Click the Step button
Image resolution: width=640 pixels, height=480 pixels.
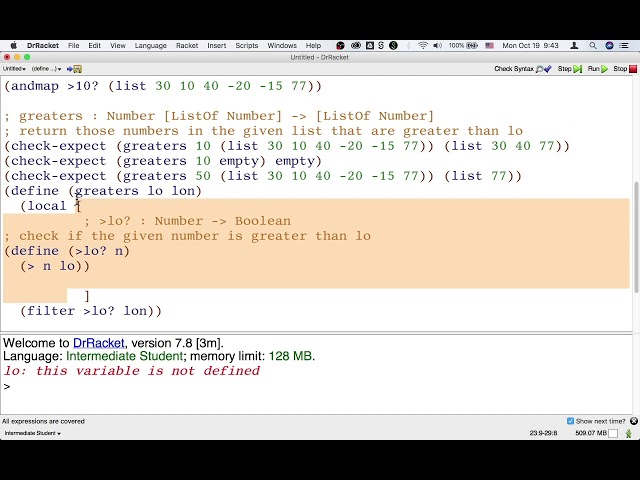[x=569, y=69]
